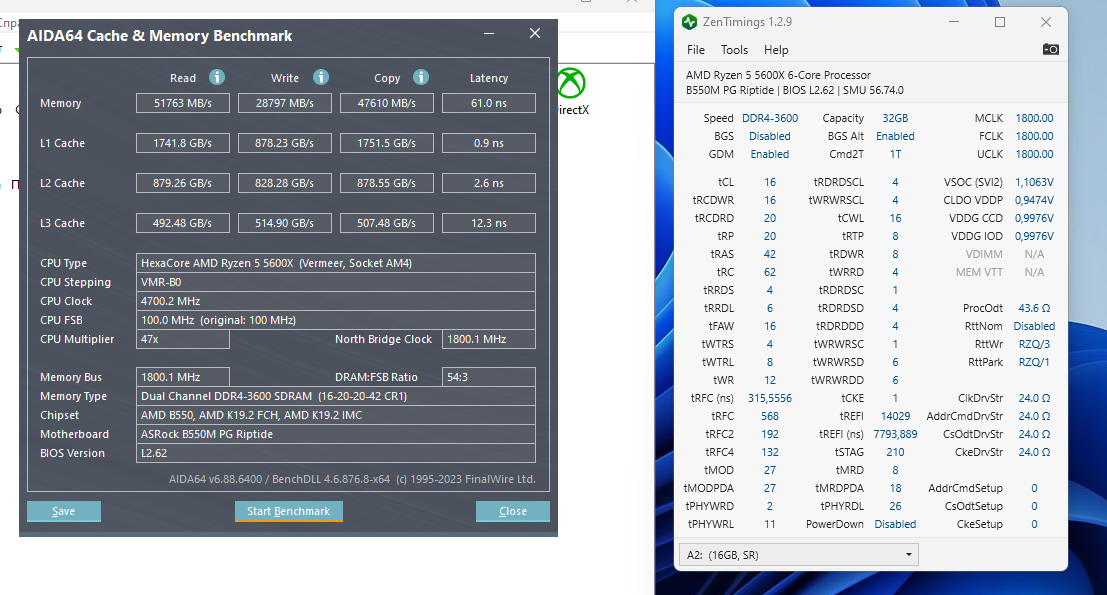
Task: Select L3 Cache Read 492.48 GB/s
Action: 183,223
